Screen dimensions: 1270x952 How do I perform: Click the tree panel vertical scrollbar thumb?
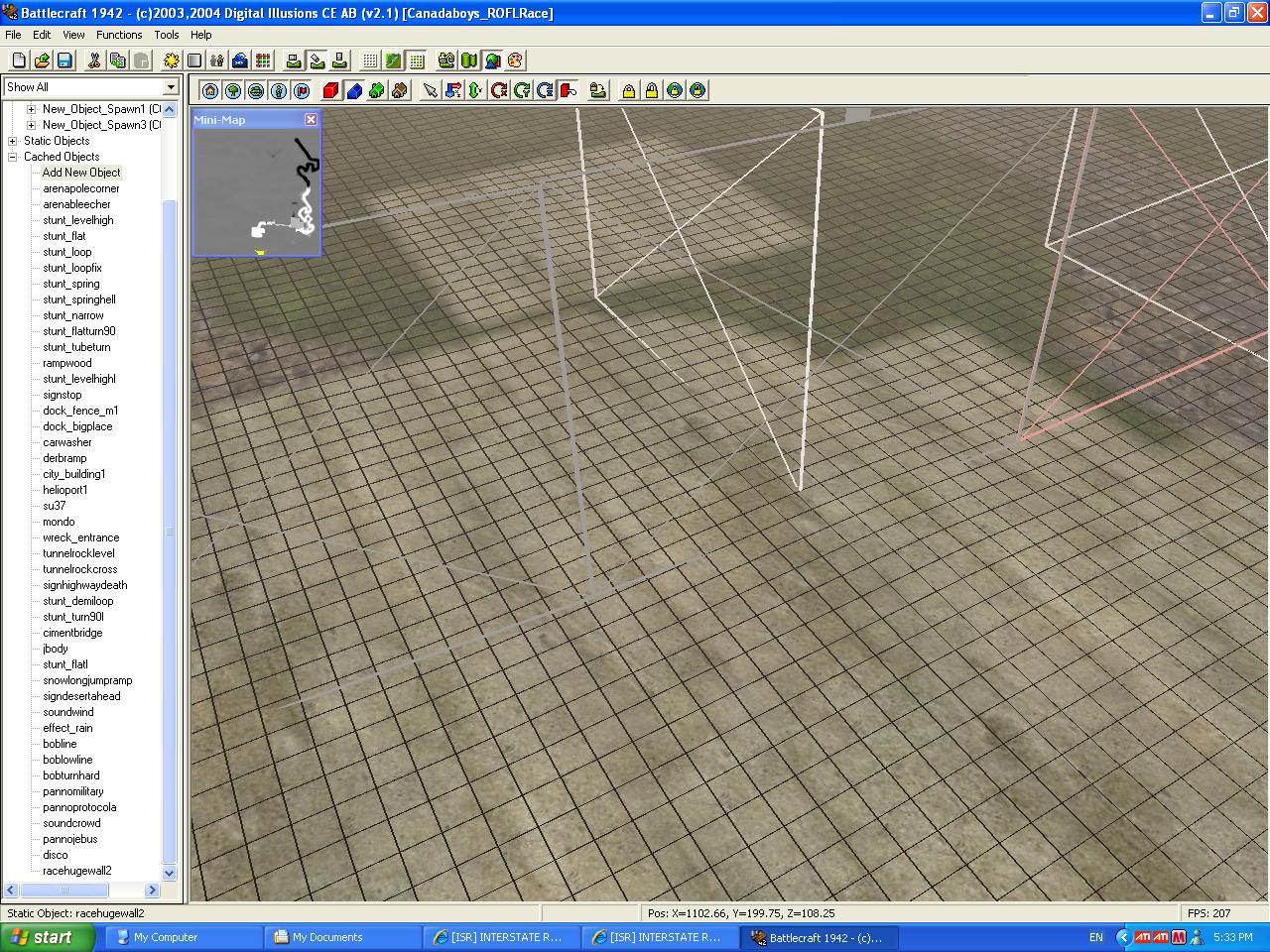tap(169, 532)
